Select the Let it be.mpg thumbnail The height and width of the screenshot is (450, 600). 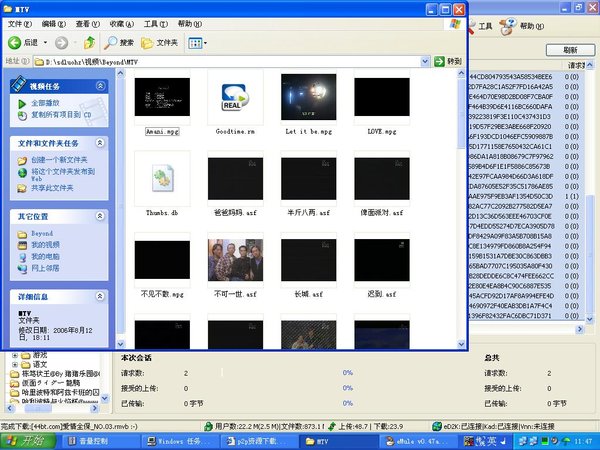(x=308, y=97)
